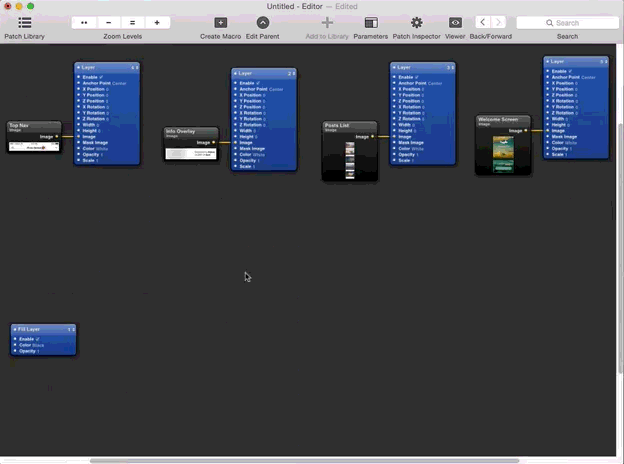Open the Patch Library
Image resolution: width=624 pixels, height=464 pixels.
click(x=24, y=23)
